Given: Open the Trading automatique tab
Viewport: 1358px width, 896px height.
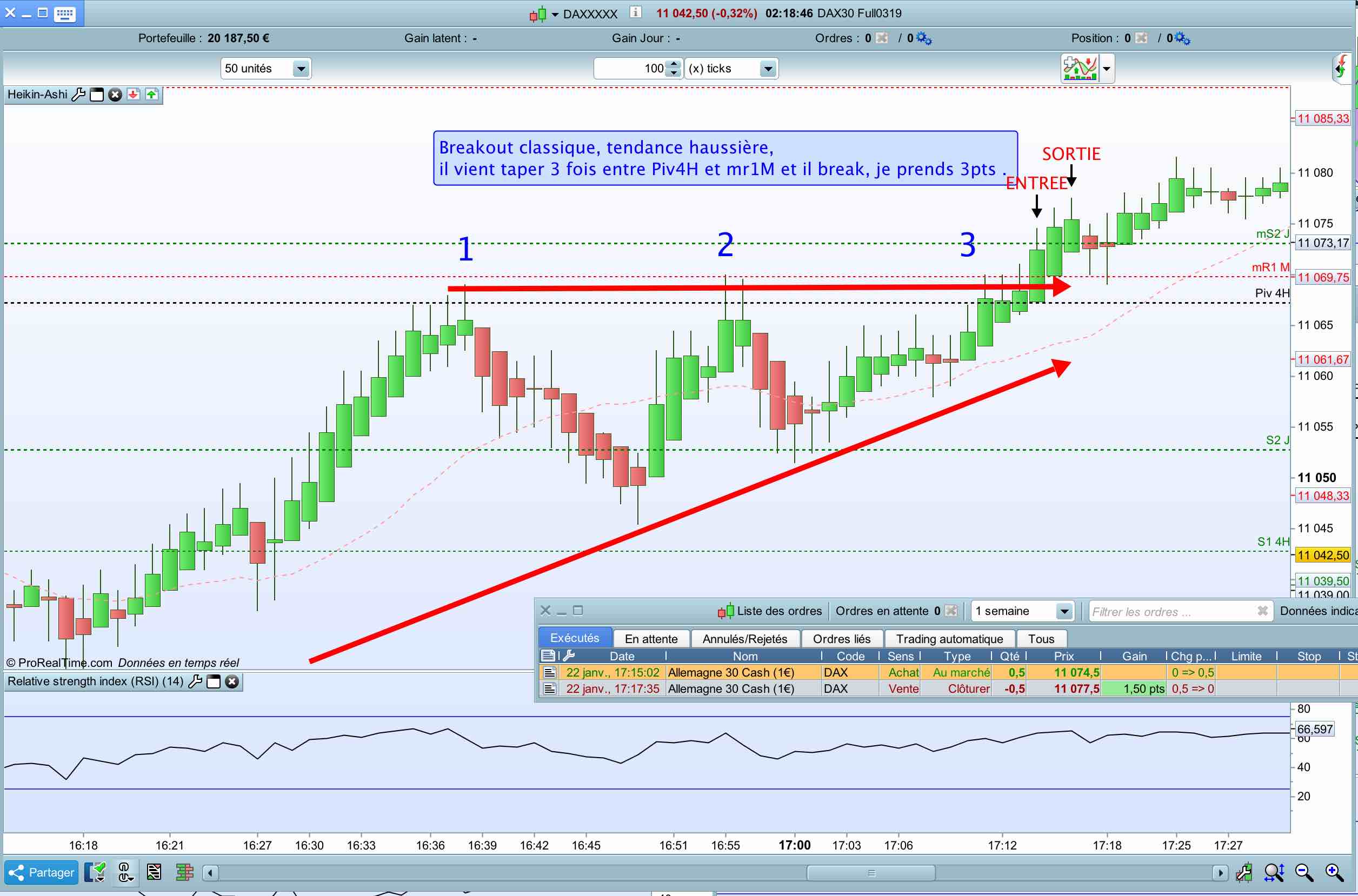Looking at the screenshot, I should point(949,638).
